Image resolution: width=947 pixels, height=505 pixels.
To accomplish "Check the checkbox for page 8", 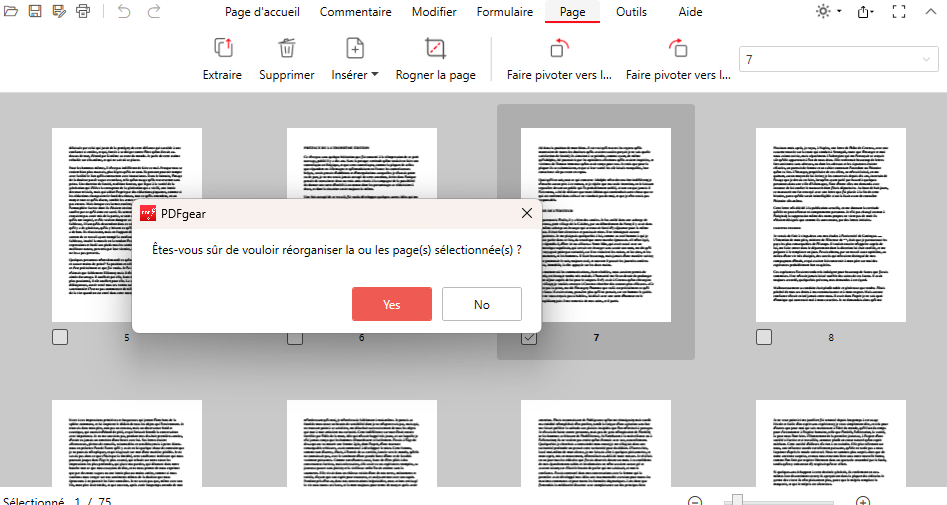I will click(x=764, y=337).
